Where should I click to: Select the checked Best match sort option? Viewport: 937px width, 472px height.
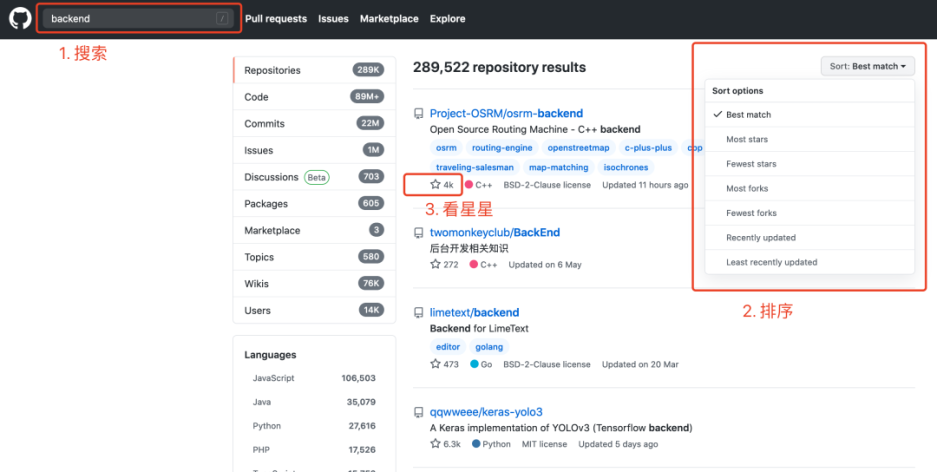[x=810, y=115]
